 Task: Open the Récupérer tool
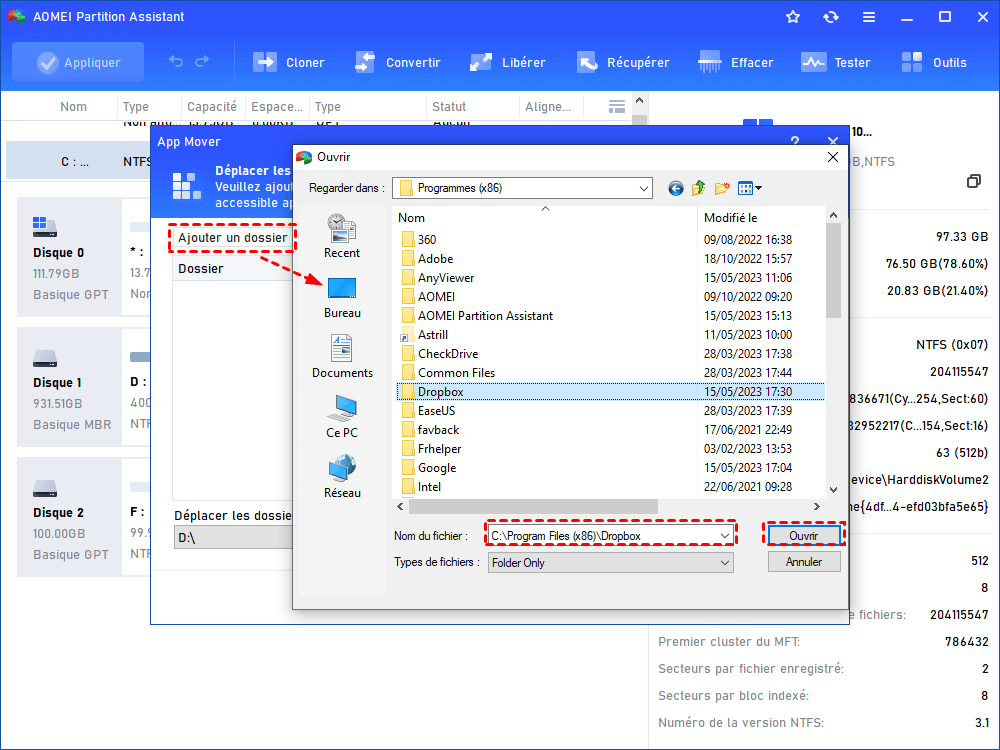tap(623, 62)
